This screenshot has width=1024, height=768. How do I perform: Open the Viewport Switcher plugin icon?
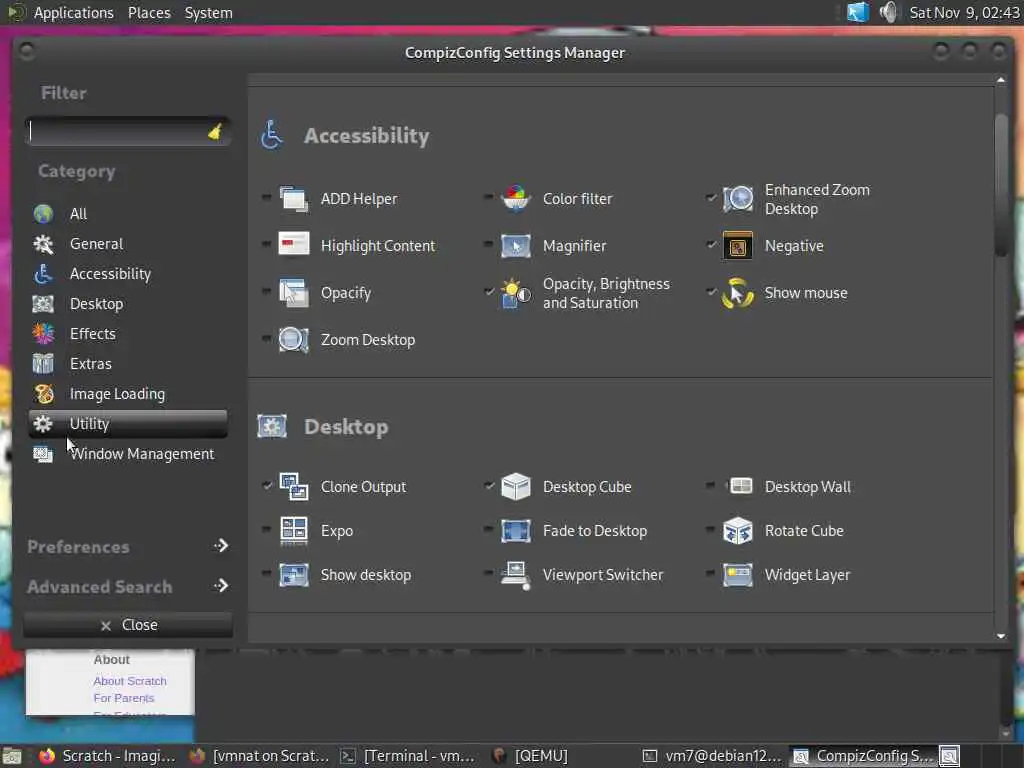(x=515, y=575)
